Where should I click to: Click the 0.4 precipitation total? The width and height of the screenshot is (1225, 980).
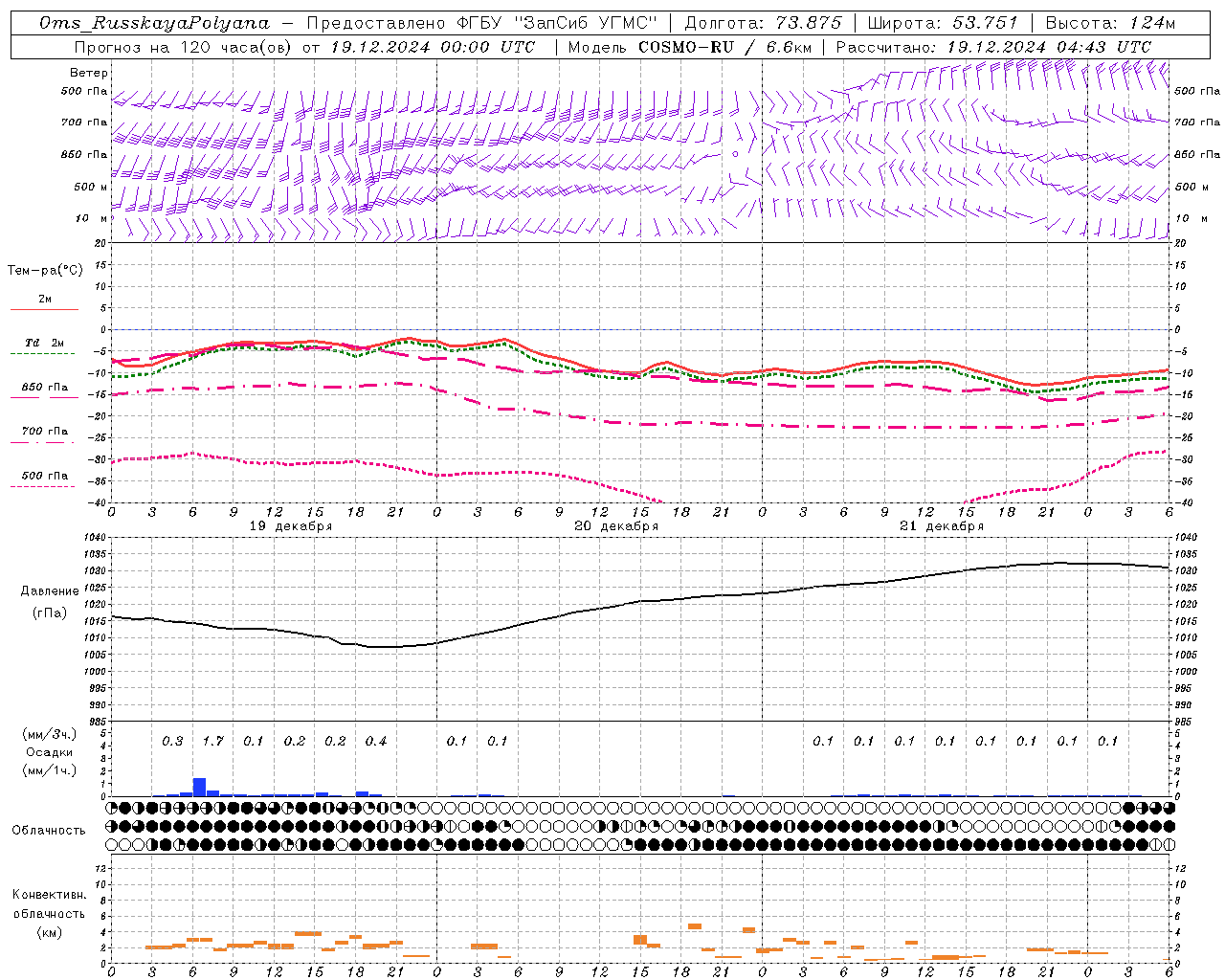coord(375,741)
